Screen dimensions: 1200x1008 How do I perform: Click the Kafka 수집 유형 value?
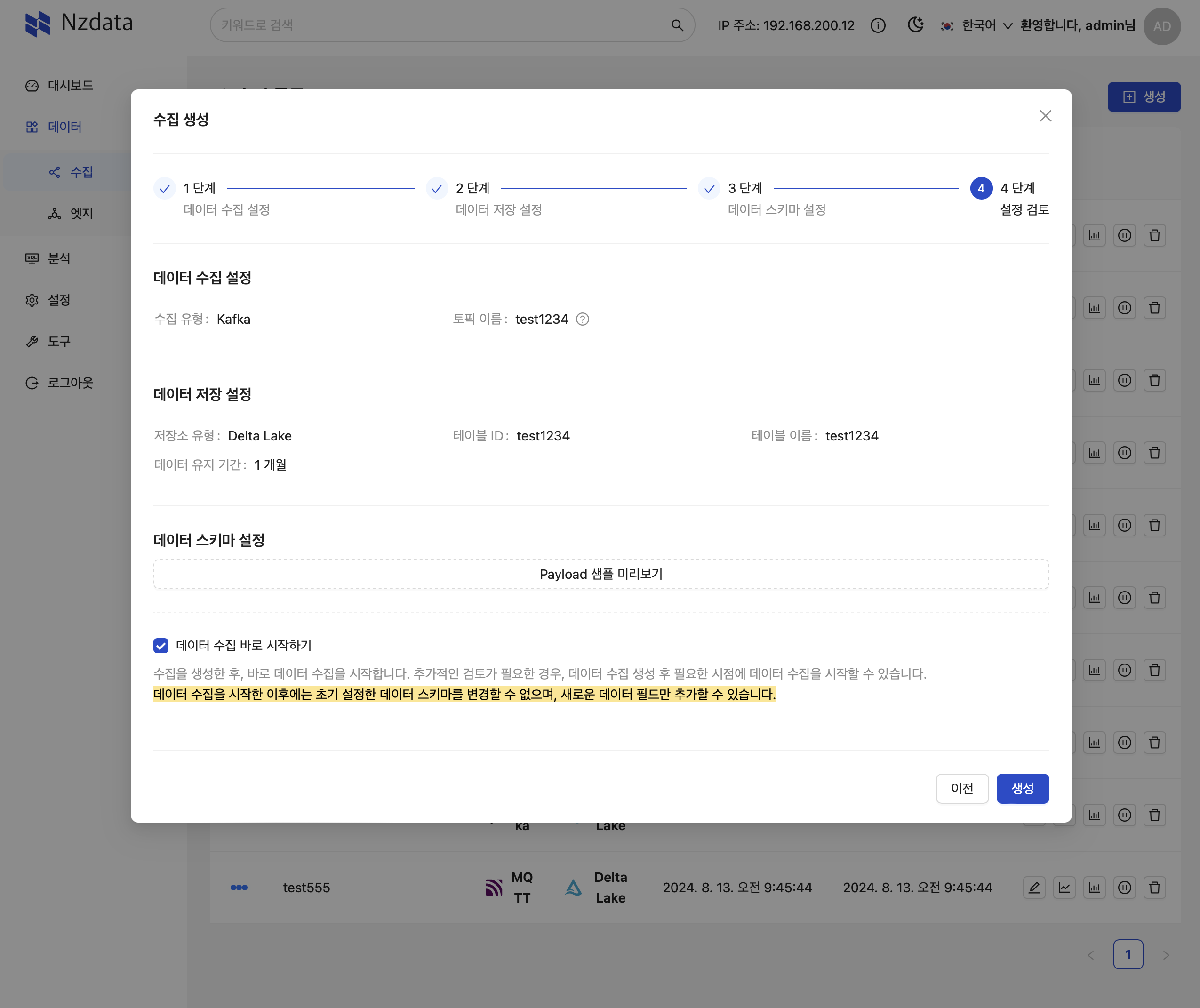point(234,320)
